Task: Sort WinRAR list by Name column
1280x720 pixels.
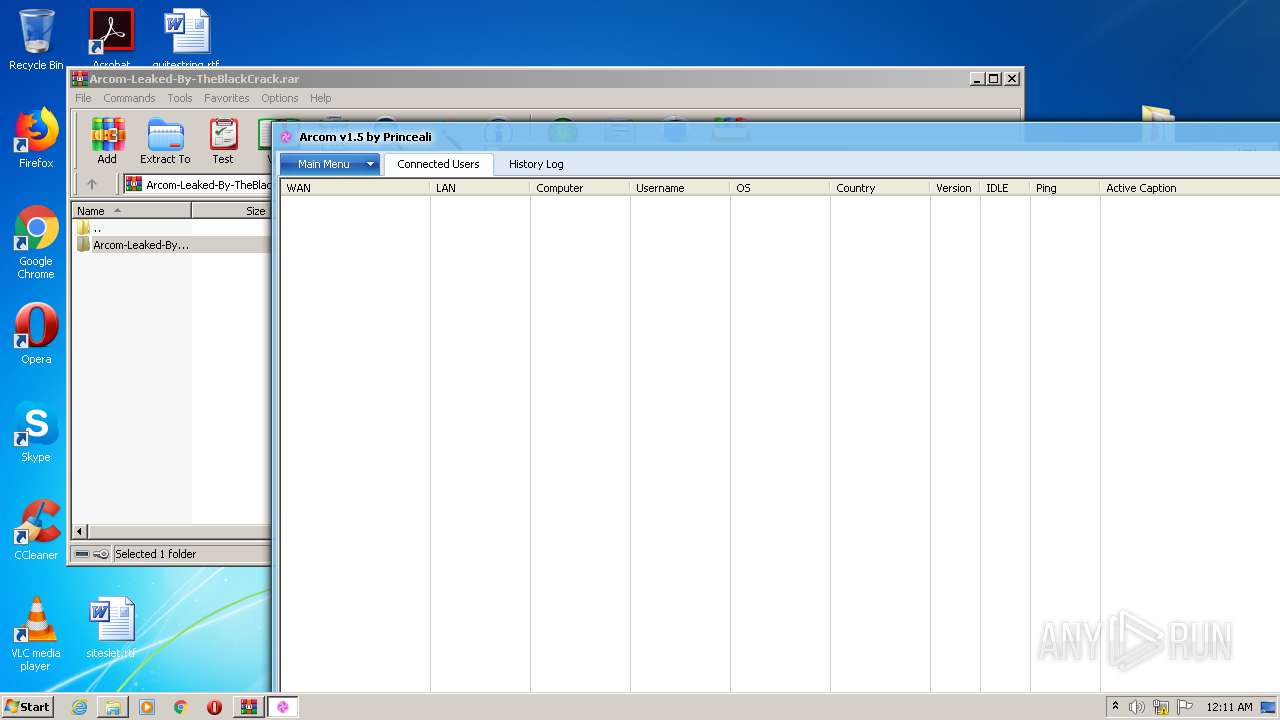Action: pyautogui.click(x=131, y=210)
